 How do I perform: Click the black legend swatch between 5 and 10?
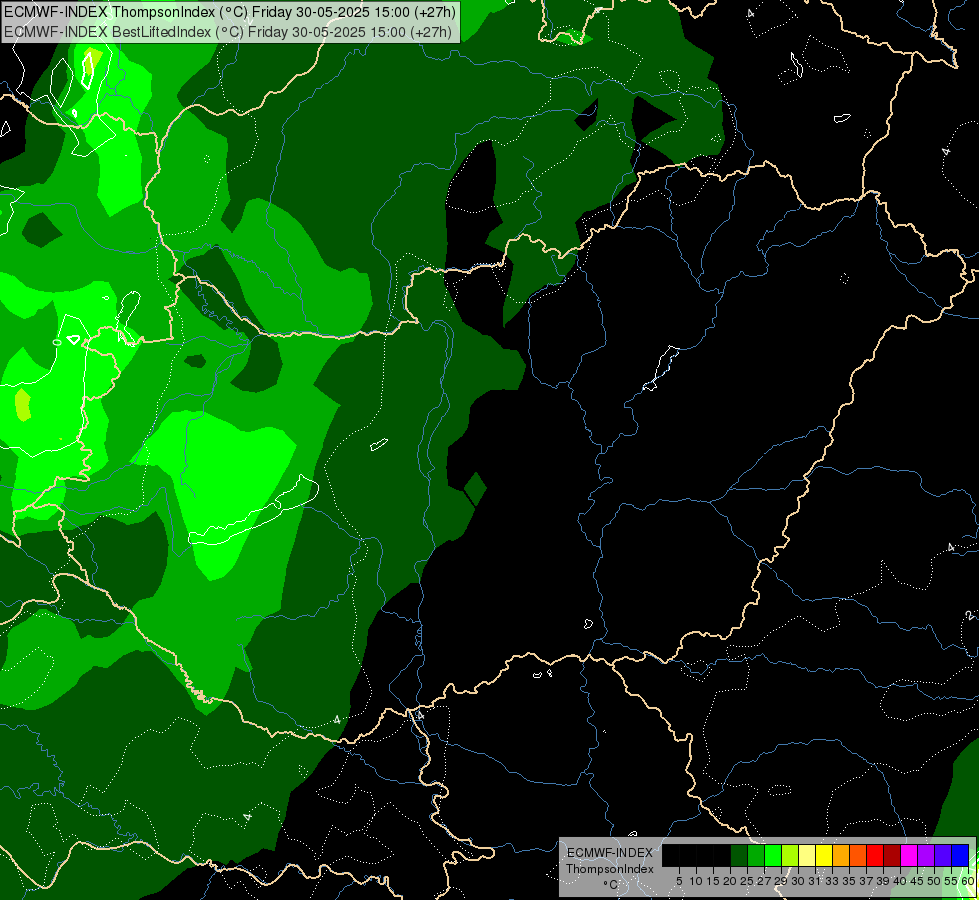coord(688,855)
